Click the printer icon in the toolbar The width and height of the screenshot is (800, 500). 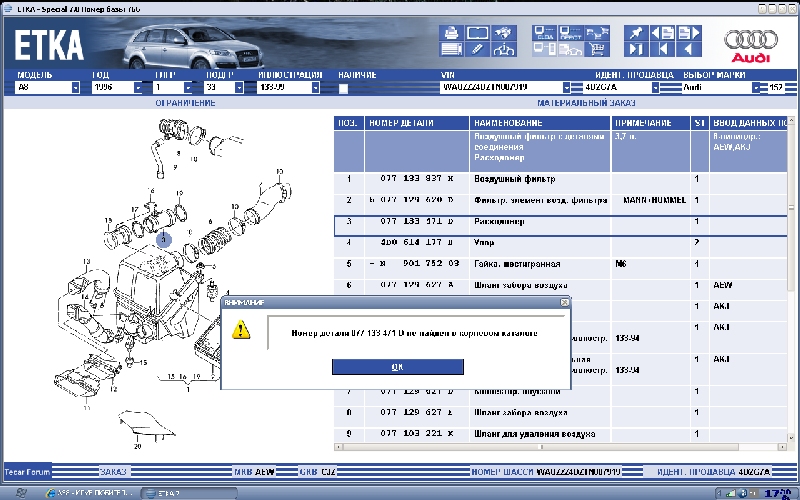452,32
